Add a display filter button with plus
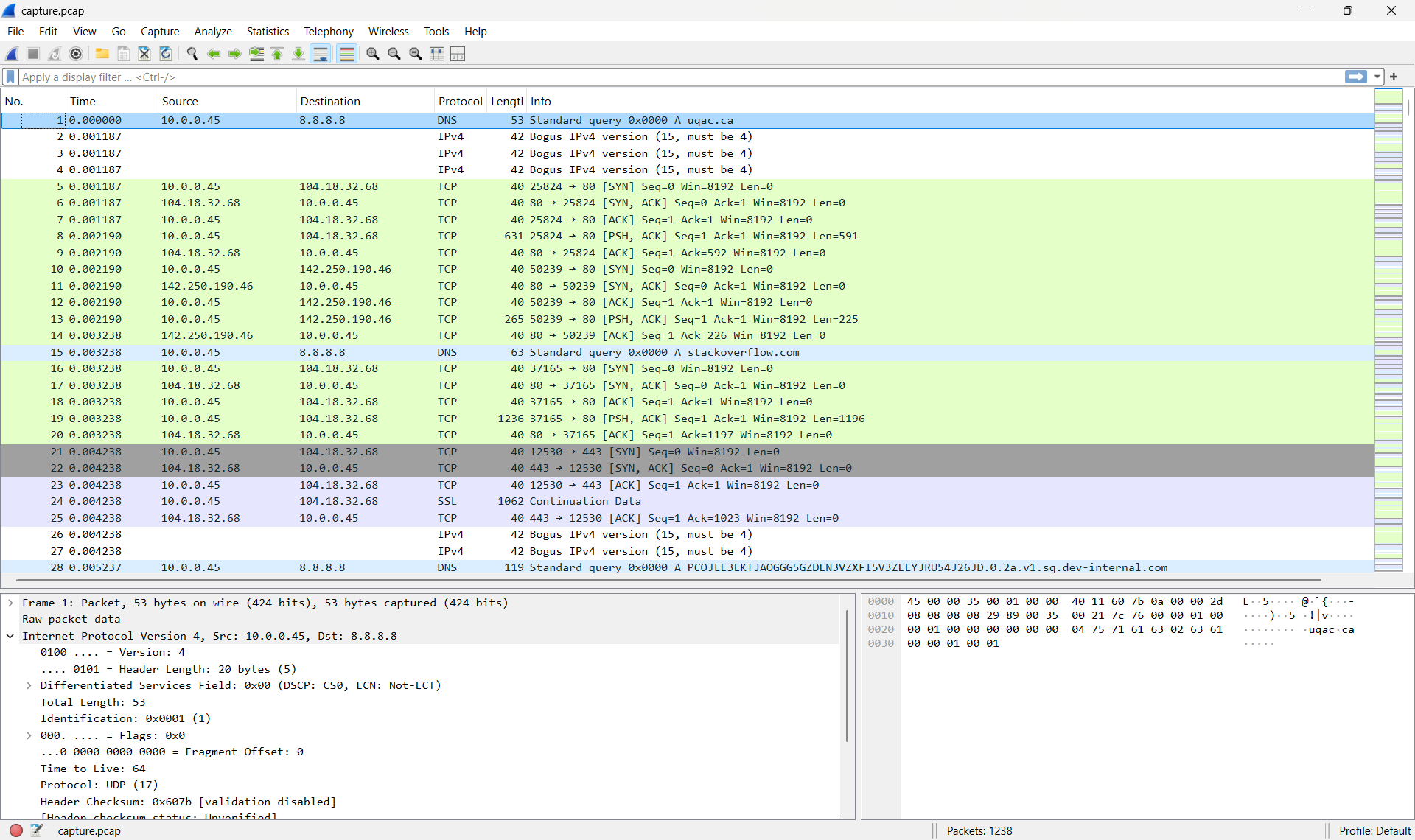Image resolution: width=1415 pixels, height=840 pixels. click(1394, 77)
